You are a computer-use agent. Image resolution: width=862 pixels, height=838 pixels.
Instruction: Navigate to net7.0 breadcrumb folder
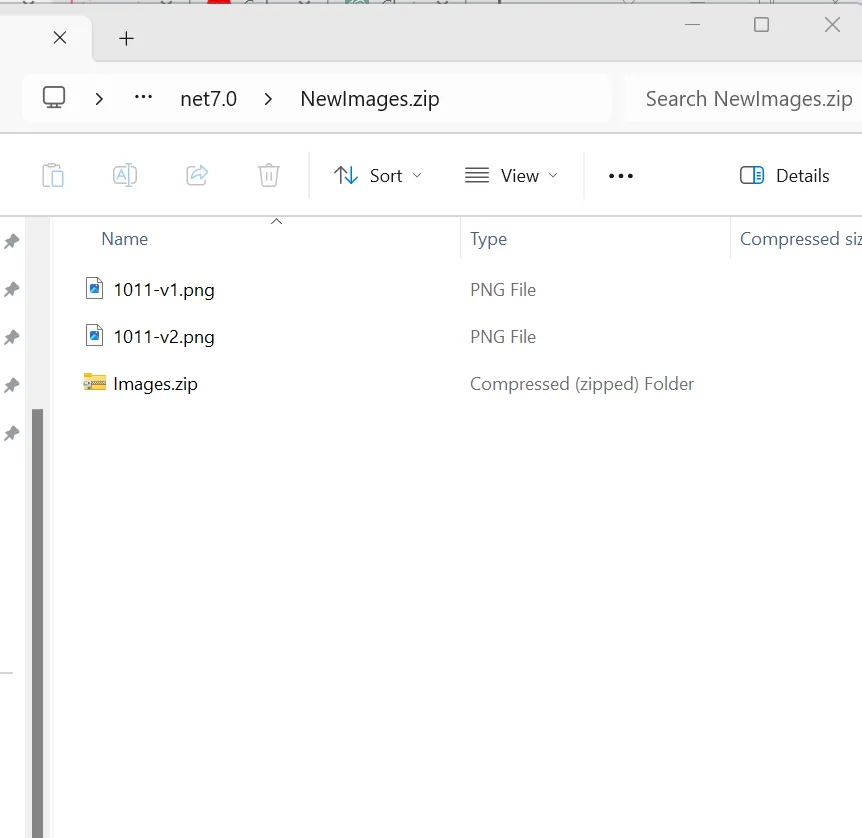(x=208, y=99)
